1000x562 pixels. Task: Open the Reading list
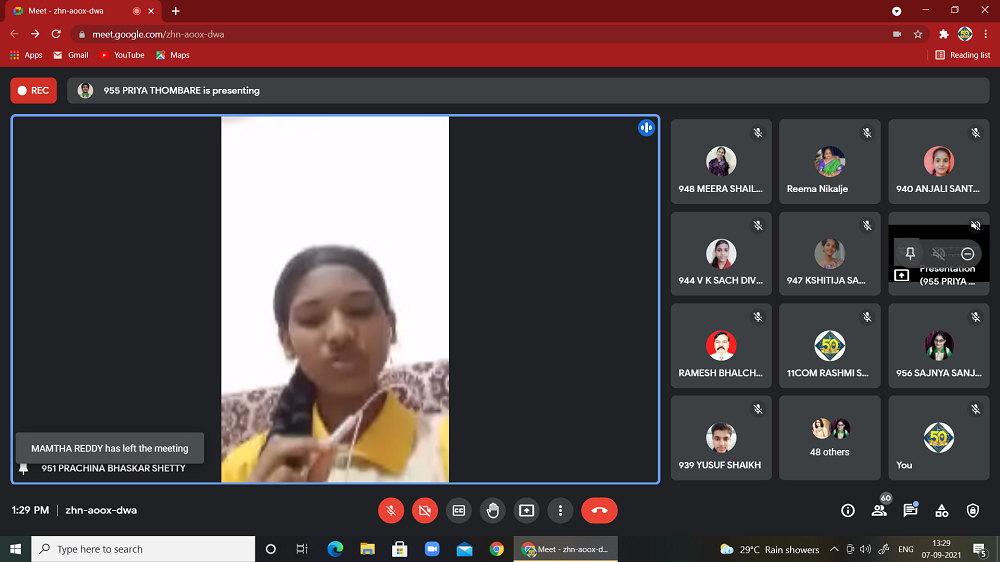point(963,55)
